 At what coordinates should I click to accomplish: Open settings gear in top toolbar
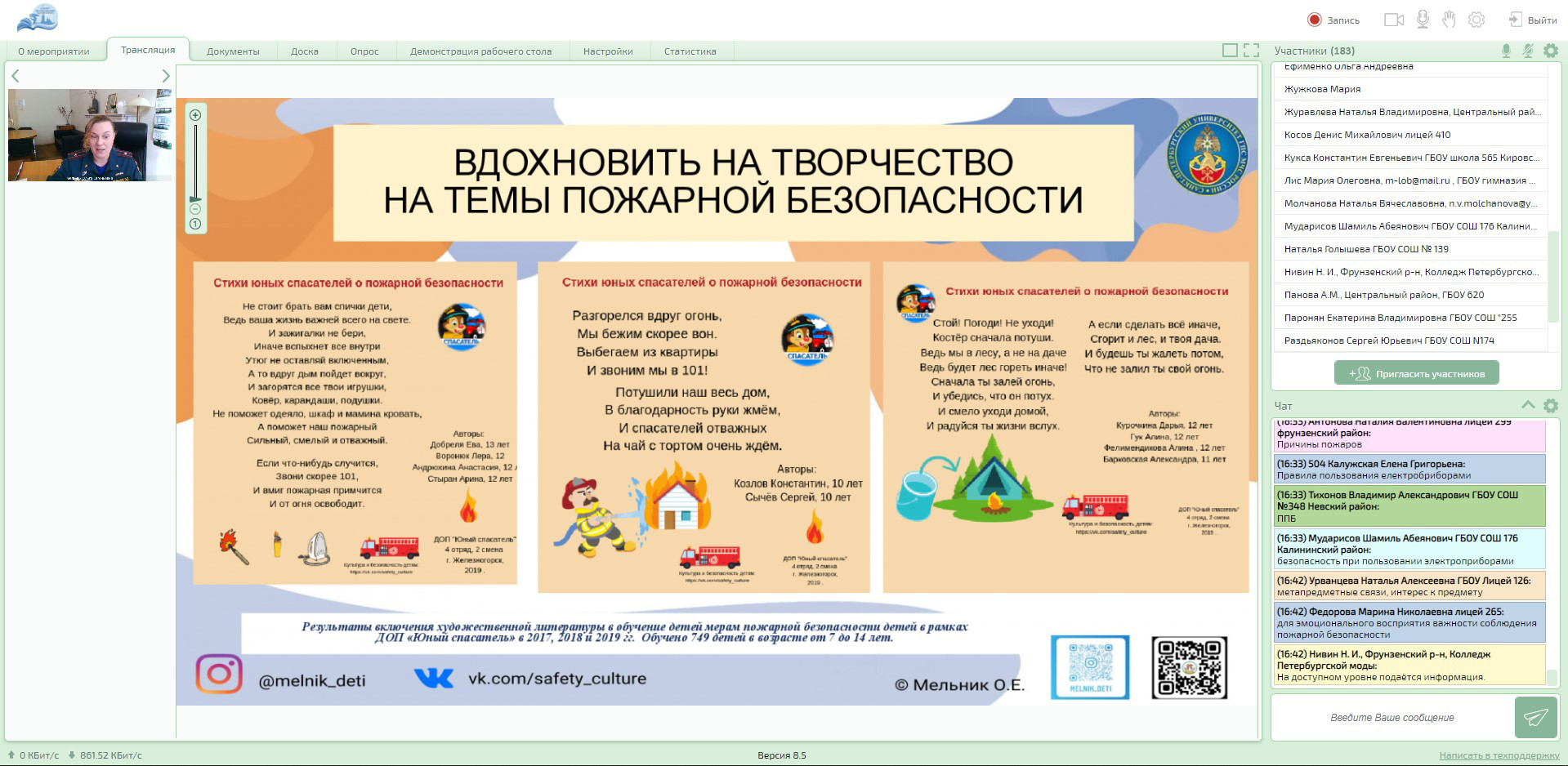(1476, 20)
